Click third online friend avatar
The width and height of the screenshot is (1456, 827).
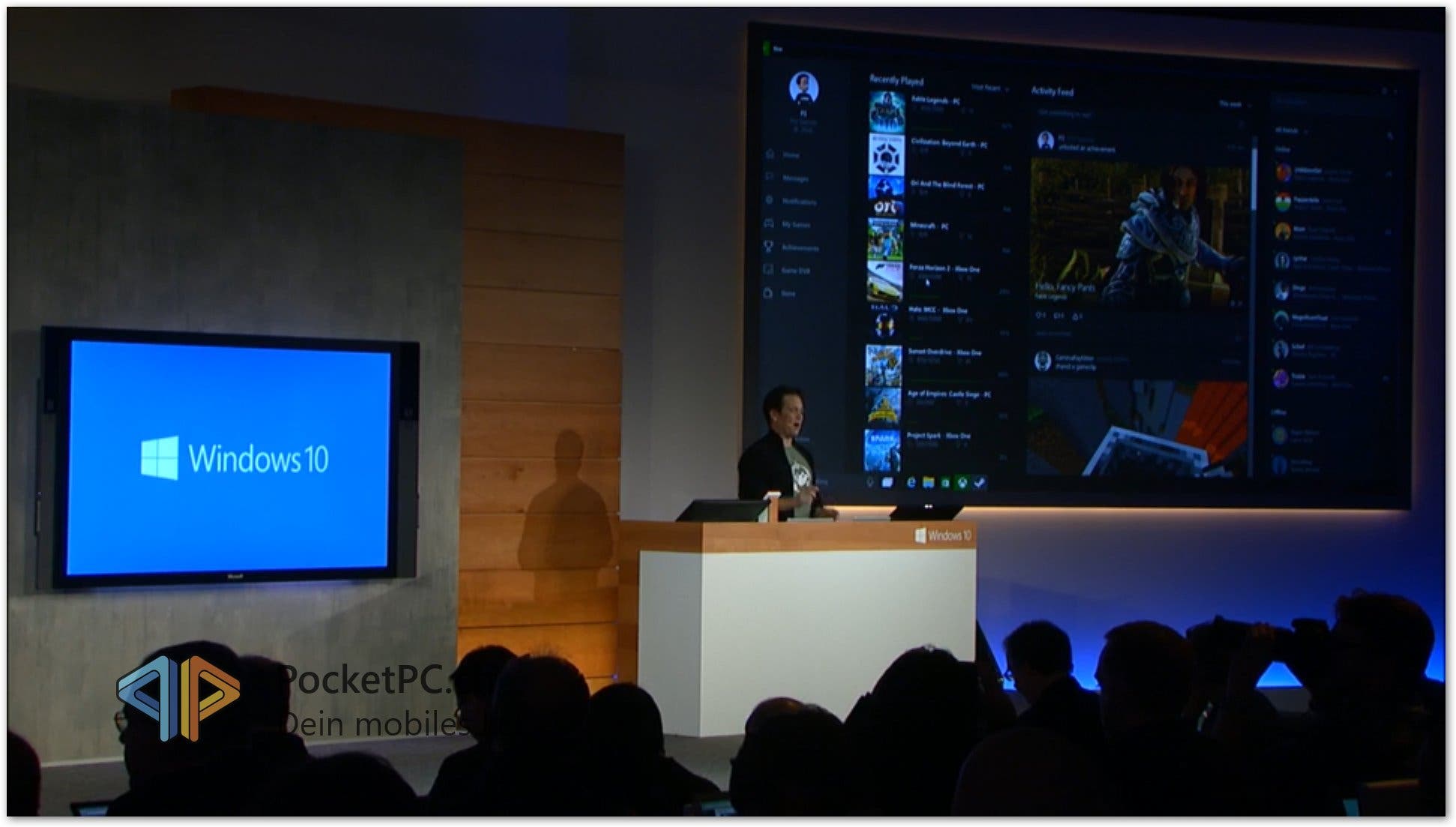(x=1282, y=232)
